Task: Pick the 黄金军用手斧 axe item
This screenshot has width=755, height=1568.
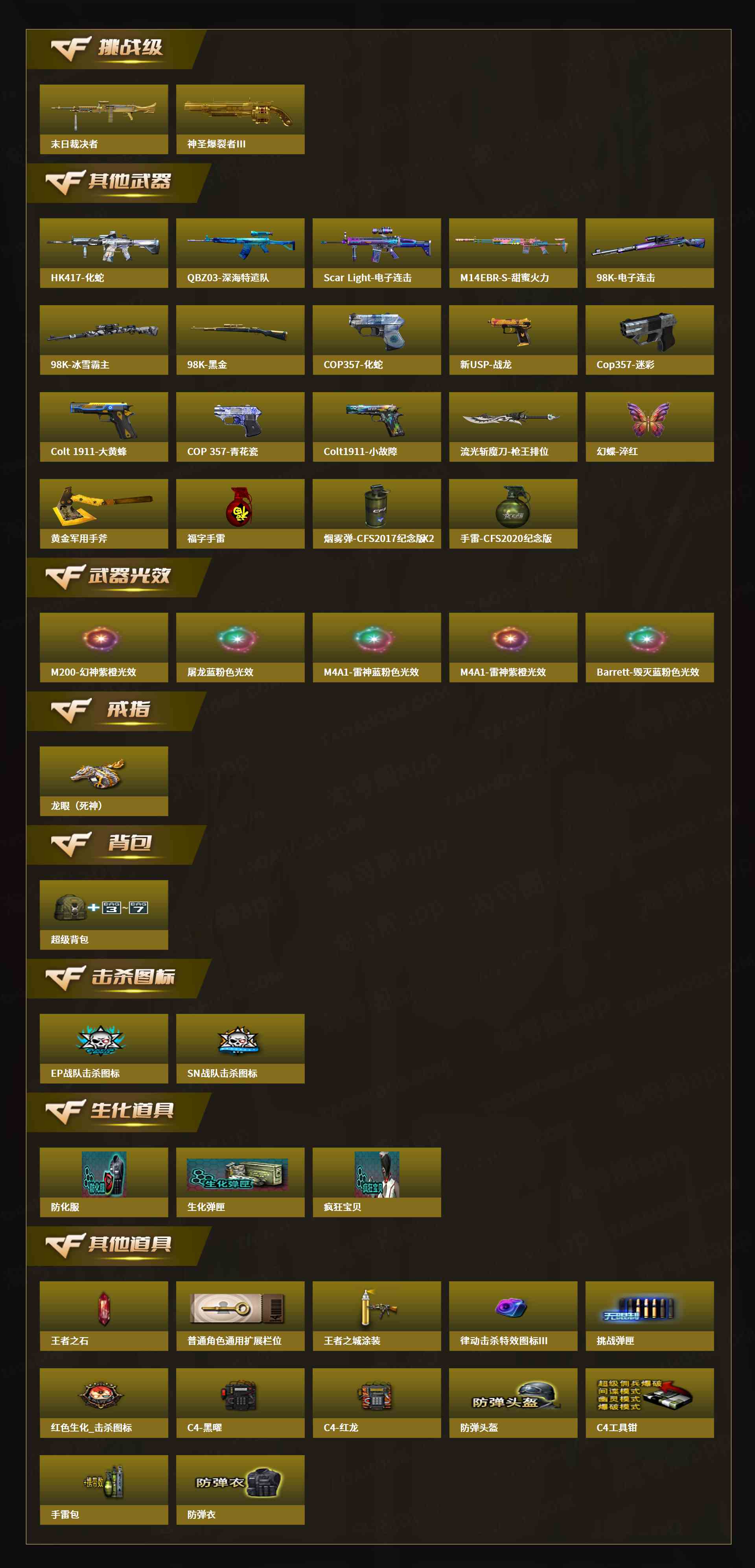Action: point(104,514)
